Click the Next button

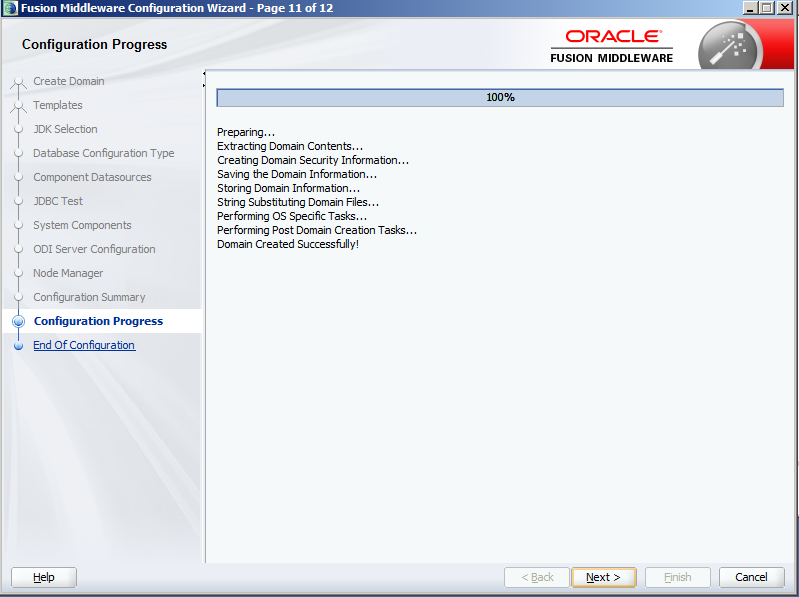coord(603,577)
